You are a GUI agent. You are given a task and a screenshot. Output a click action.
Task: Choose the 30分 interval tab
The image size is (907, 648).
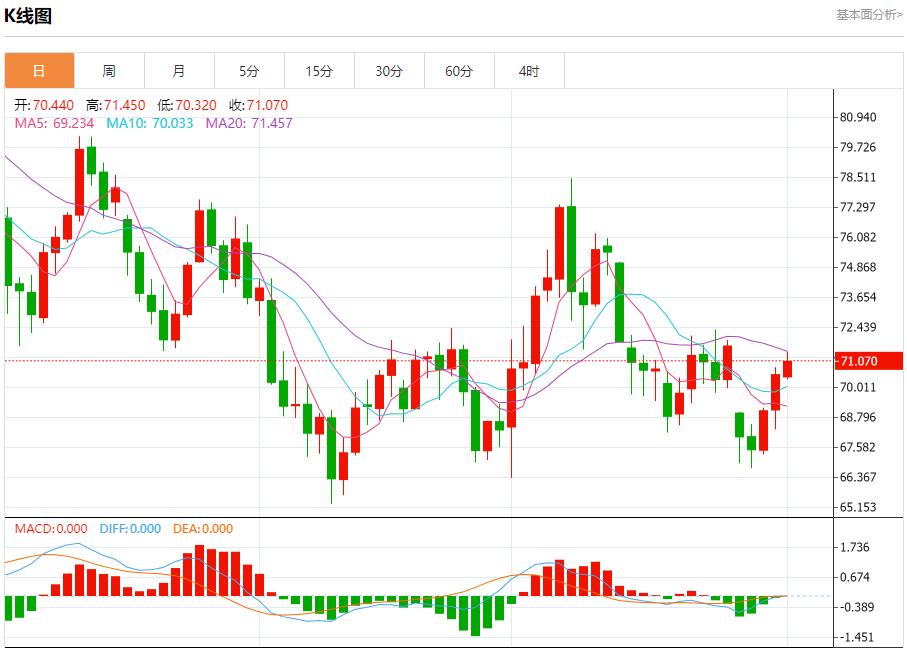[x=389, y=71]
